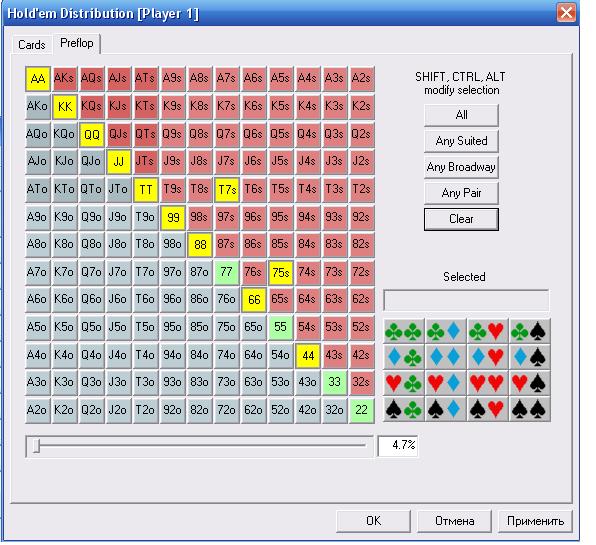
Task: Select the club-diamond suit combination
Action: click(445, 331)
